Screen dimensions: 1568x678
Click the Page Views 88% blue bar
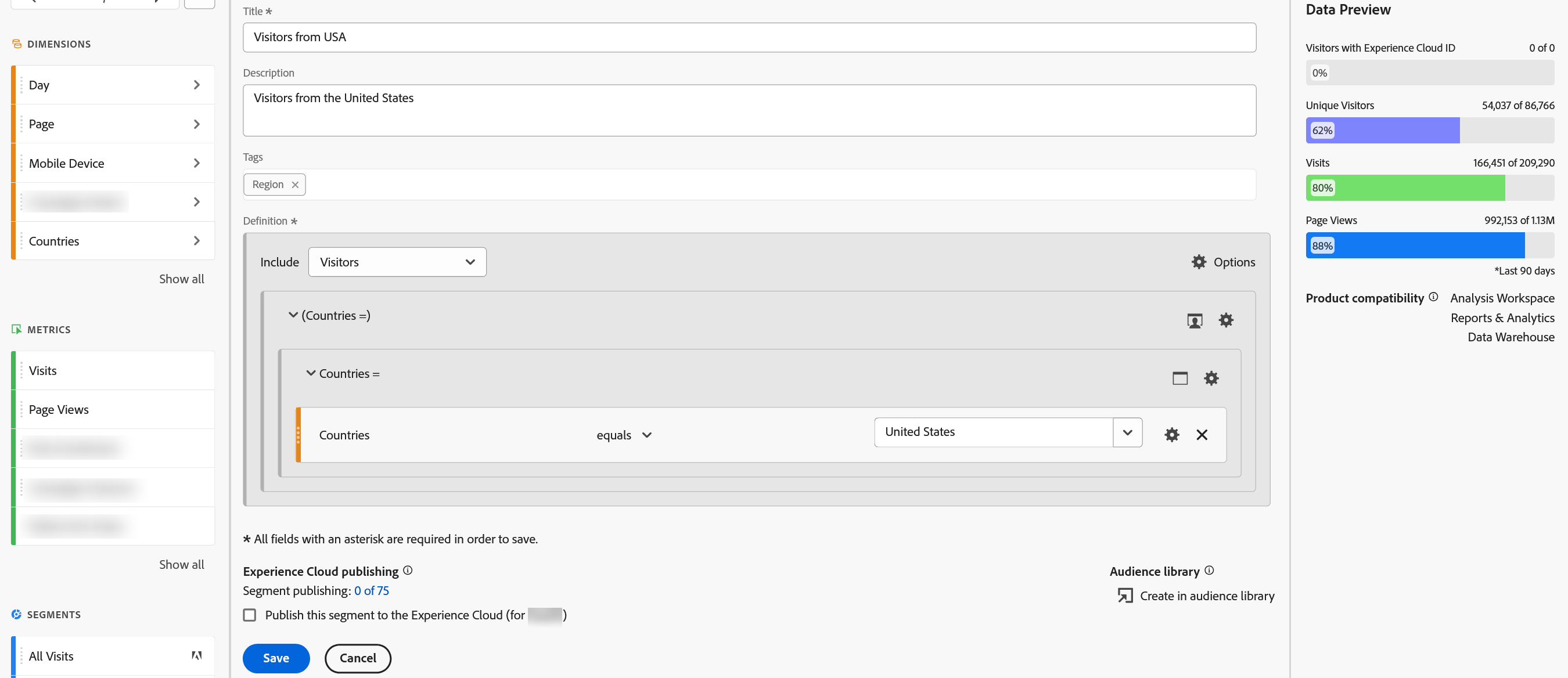(x=1415, y=246)
